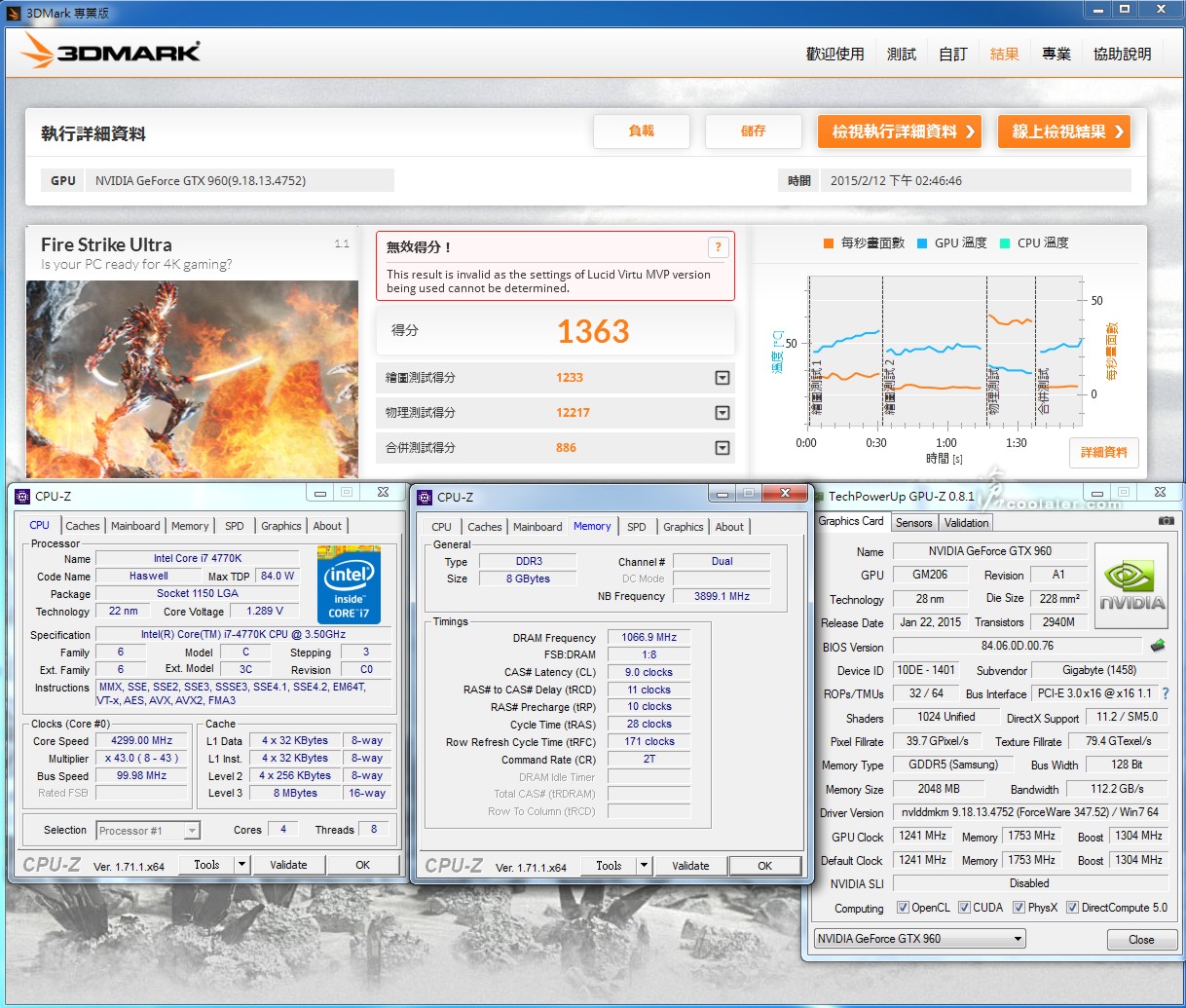Image resolution: width=1186 pixels, height=1008 pixels.
Task: Open the Bus Interface question mark help
Action: [1165, 693]
